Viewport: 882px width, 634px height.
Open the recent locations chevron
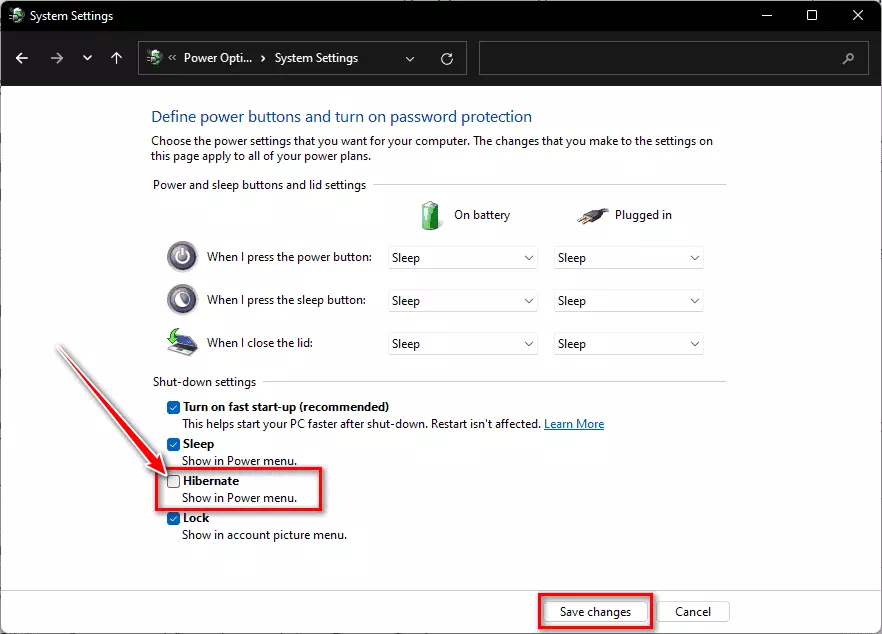point(87,58)
